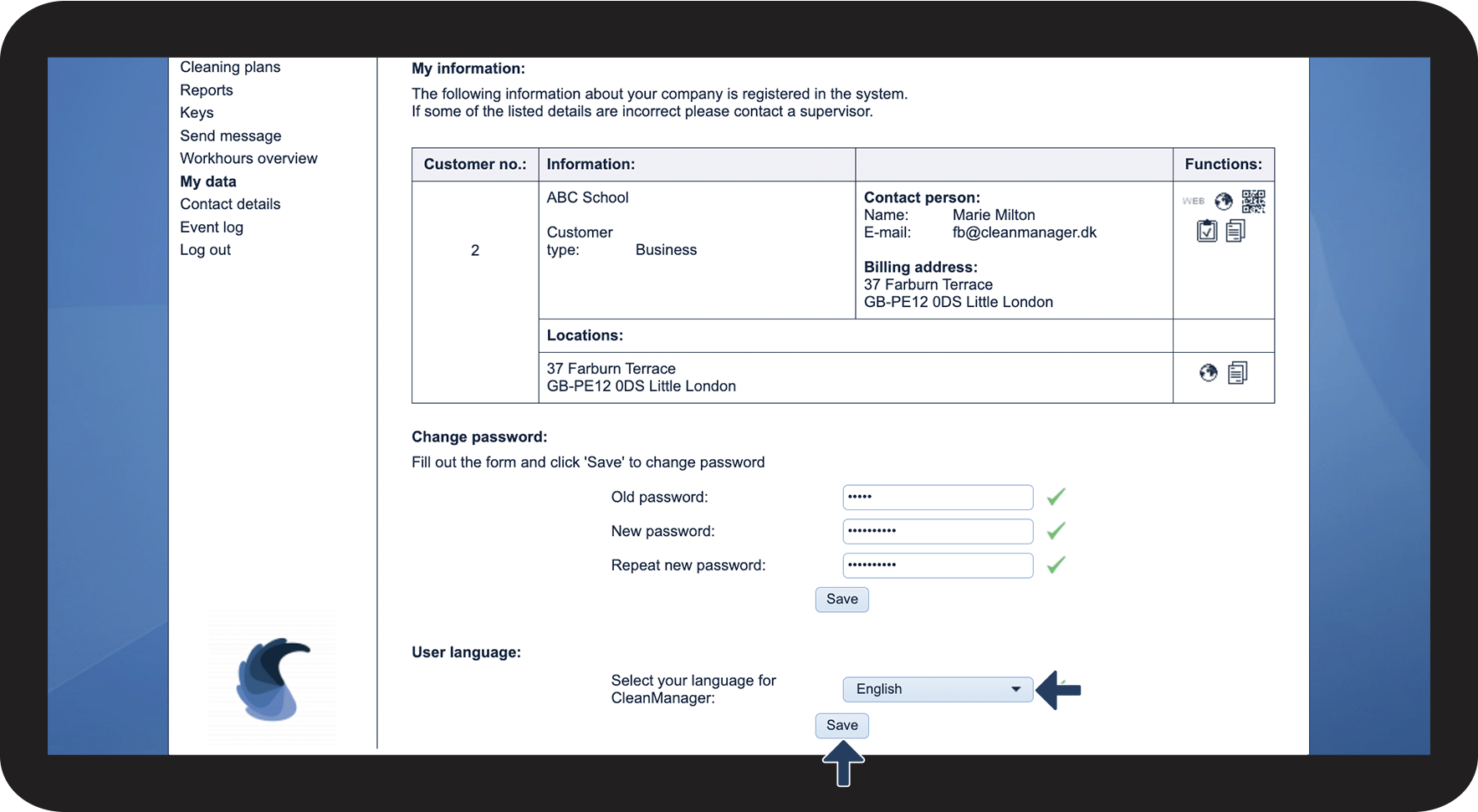Viewport: 1478px width, 812px height.
Task: Click the documents icon for location row
Action: tap(1238, 373)
